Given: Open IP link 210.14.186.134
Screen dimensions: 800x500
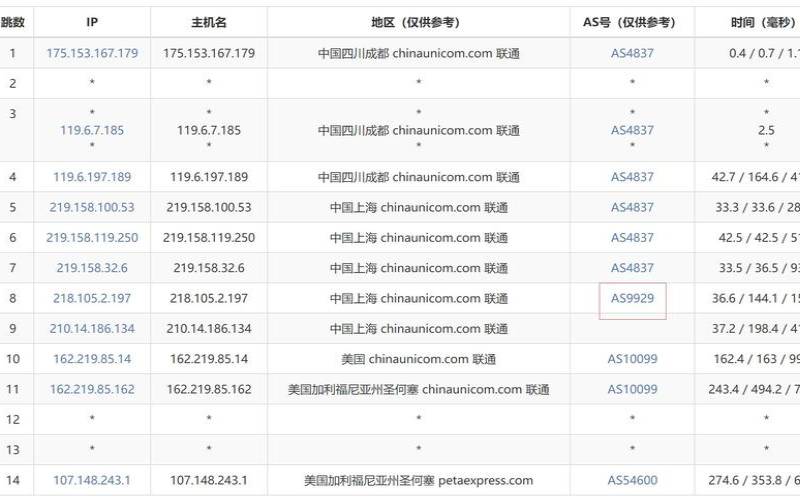Looking at the screenshot, I should pos(92,329).
